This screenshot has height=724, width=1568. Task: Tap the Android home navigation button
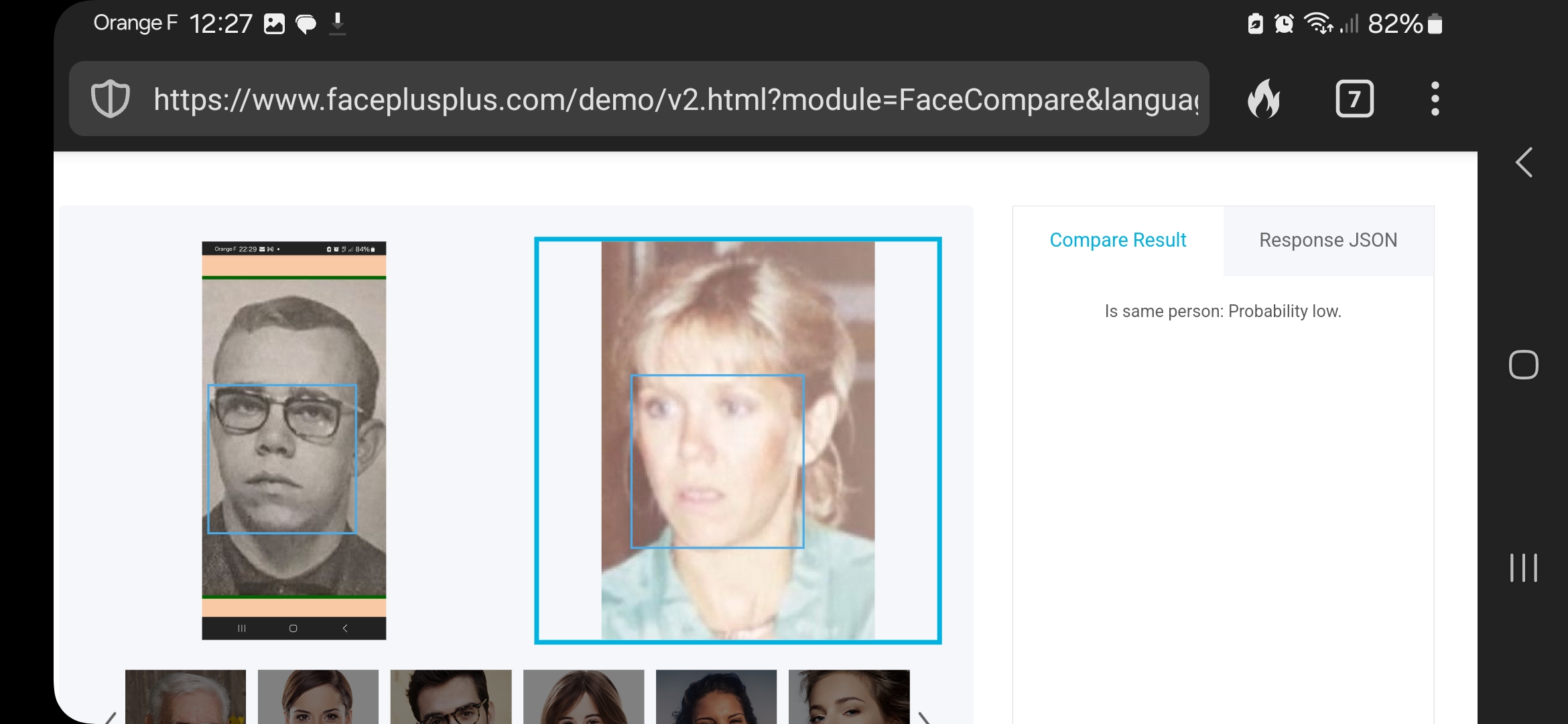tap(1523, 365)
